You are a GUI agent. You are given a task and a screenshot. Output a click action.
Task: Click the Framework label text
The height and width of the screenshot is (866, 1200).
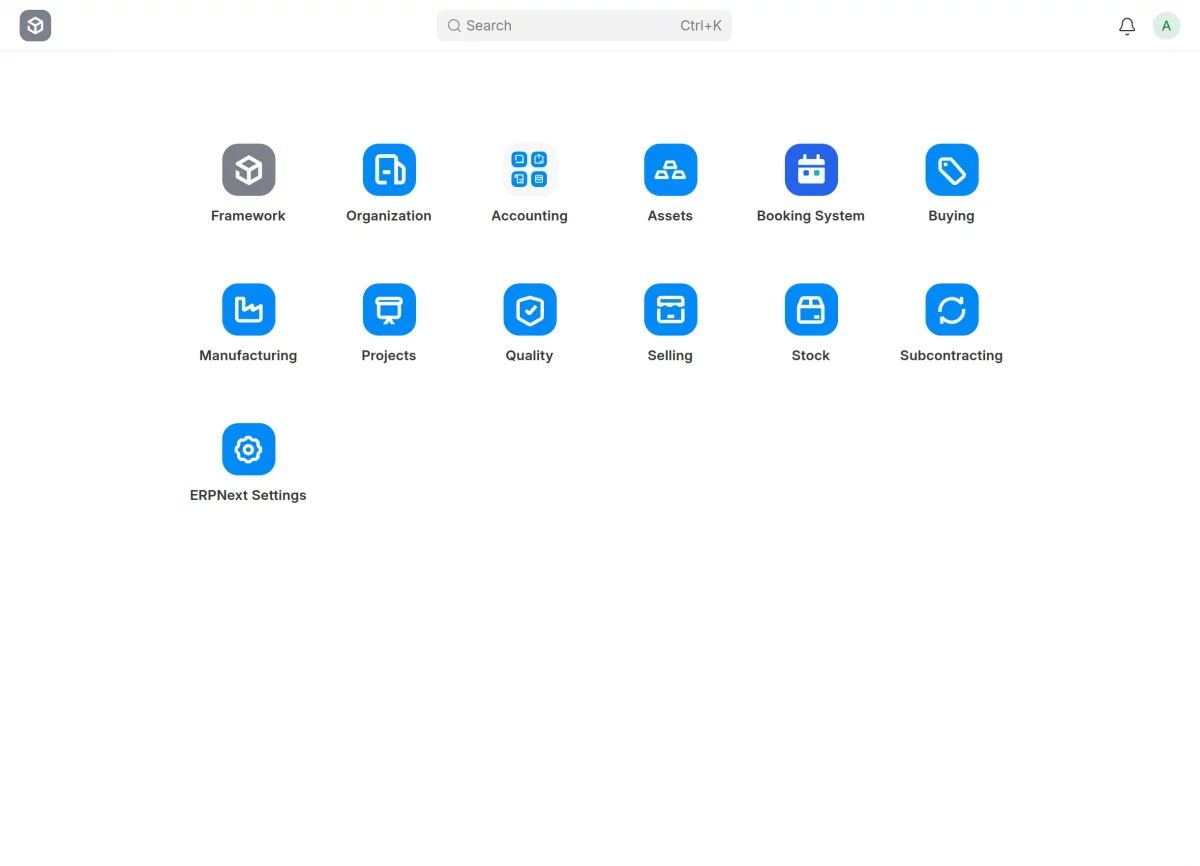(x=248, y=216)
